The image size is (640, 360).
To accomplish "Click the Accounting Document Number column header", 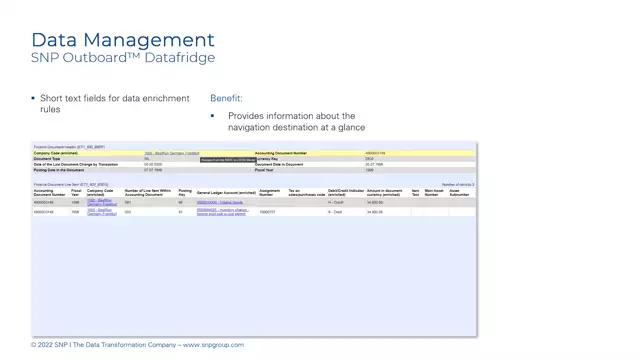I will coord(50,193).
